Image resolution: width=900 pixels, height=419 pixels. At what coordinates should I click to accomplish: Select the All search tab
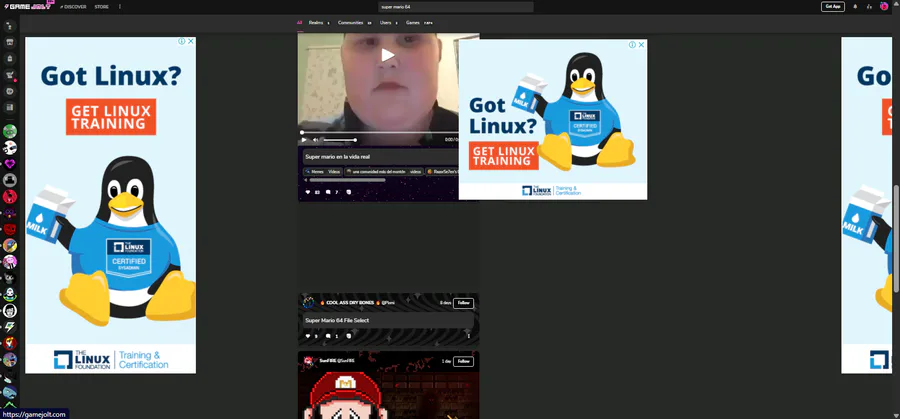(x=300, y=22)
